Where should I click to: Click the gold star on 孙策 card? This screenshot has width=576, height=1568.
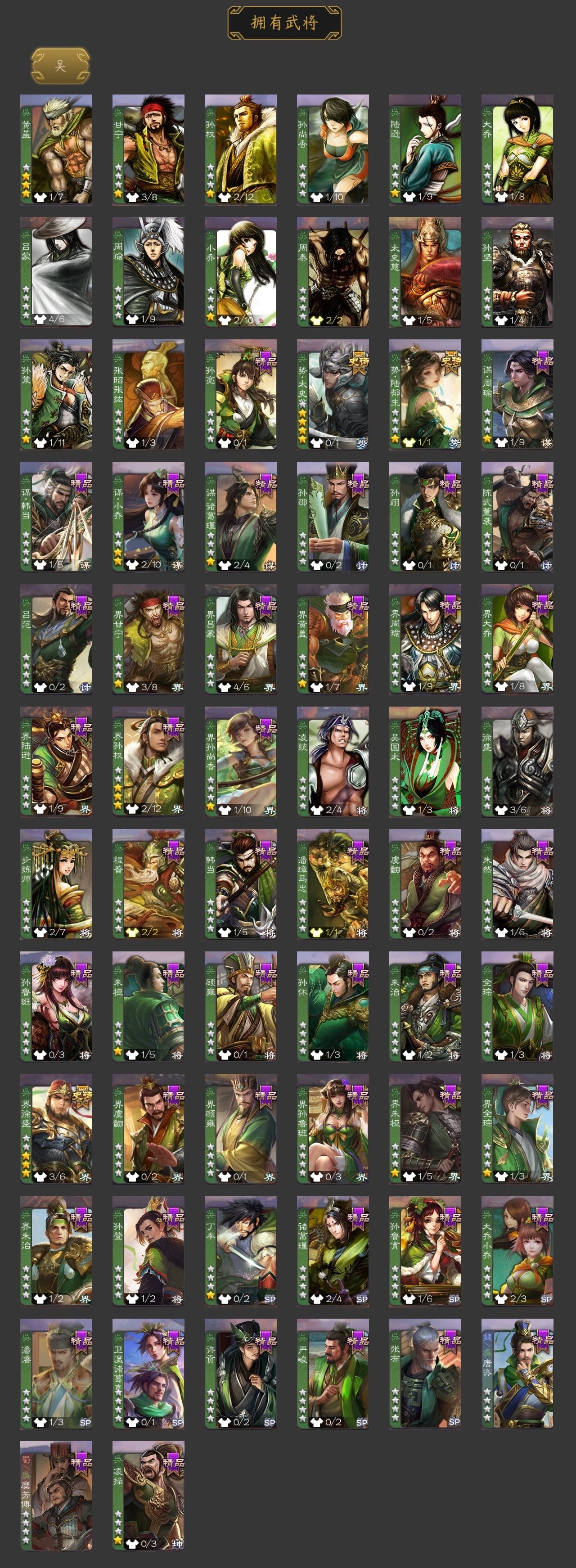(26, 438)
